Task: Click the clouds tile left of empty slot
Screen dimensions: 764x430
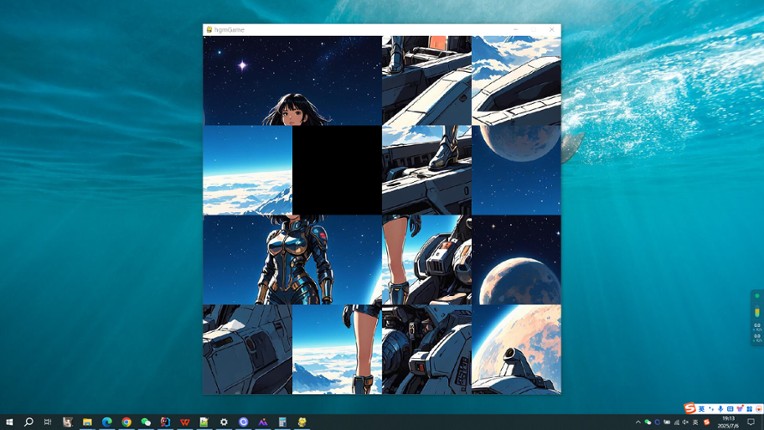Action: pyautogui.click(x=248, y=170)
